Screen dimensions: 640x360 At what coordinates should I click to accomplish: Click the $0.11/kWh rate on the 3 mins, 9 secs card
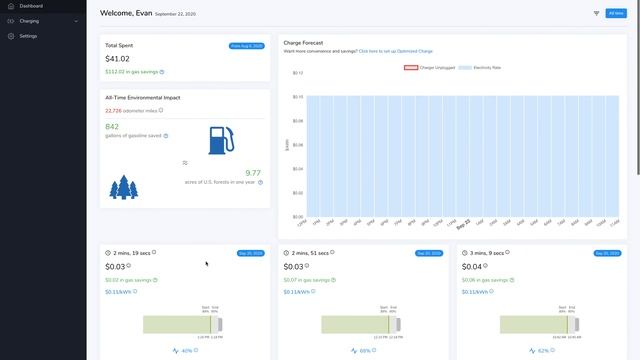[475, 292]
